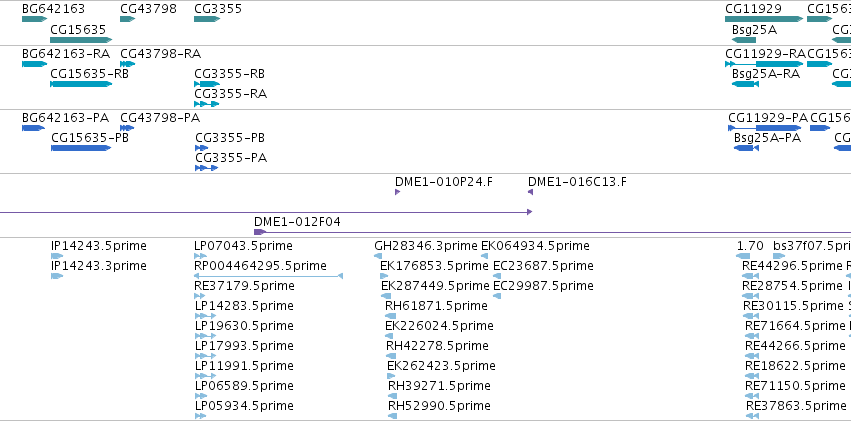Click the EC23687.5prime EST
Screen dimensions: 851x421
[x=497, y=276]
